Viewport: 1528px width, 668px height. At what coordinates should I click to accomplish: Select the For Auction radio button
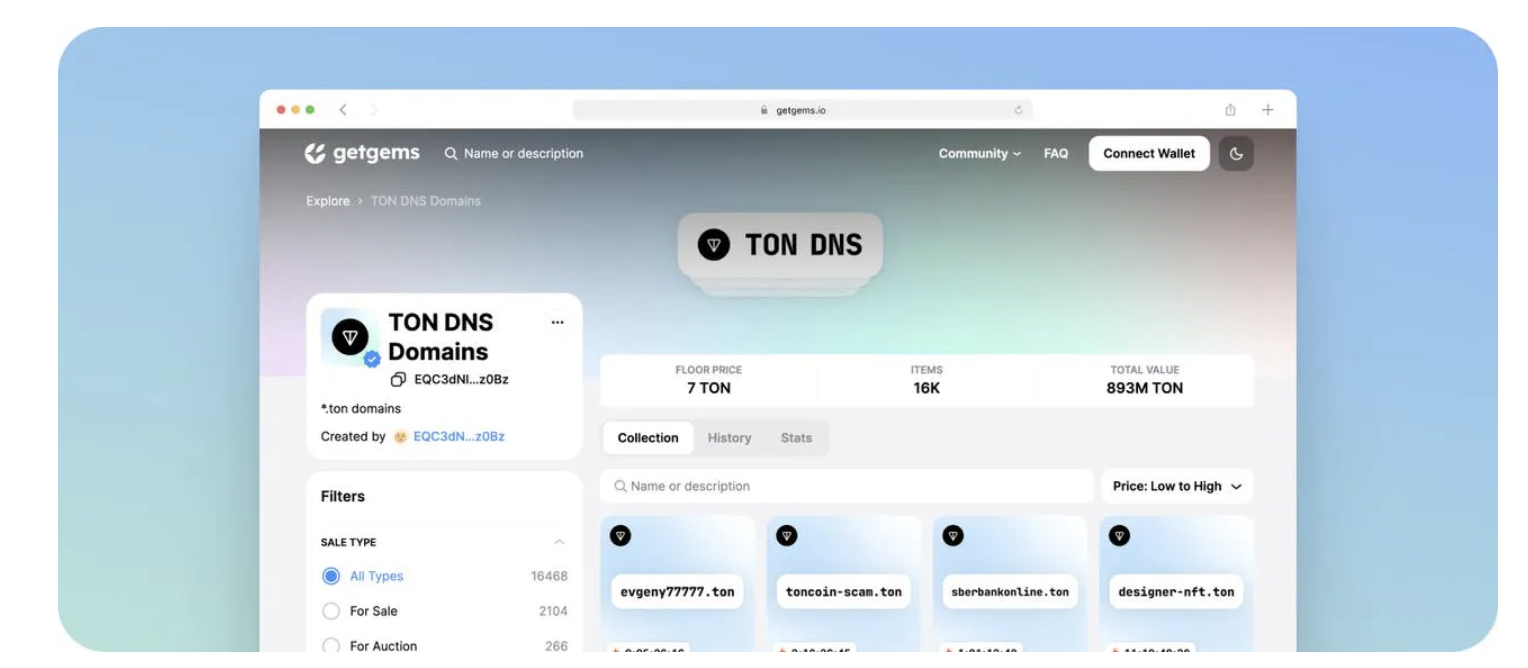point(331,646)
